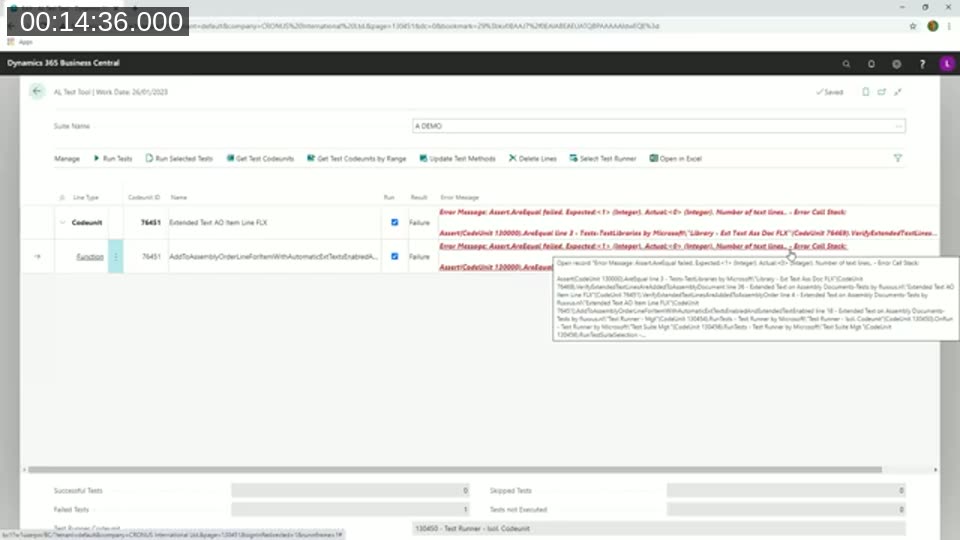The width and height of the screenshot is (960, 540).
Task: Go back using the arrow button
Action: coord(37,91)
